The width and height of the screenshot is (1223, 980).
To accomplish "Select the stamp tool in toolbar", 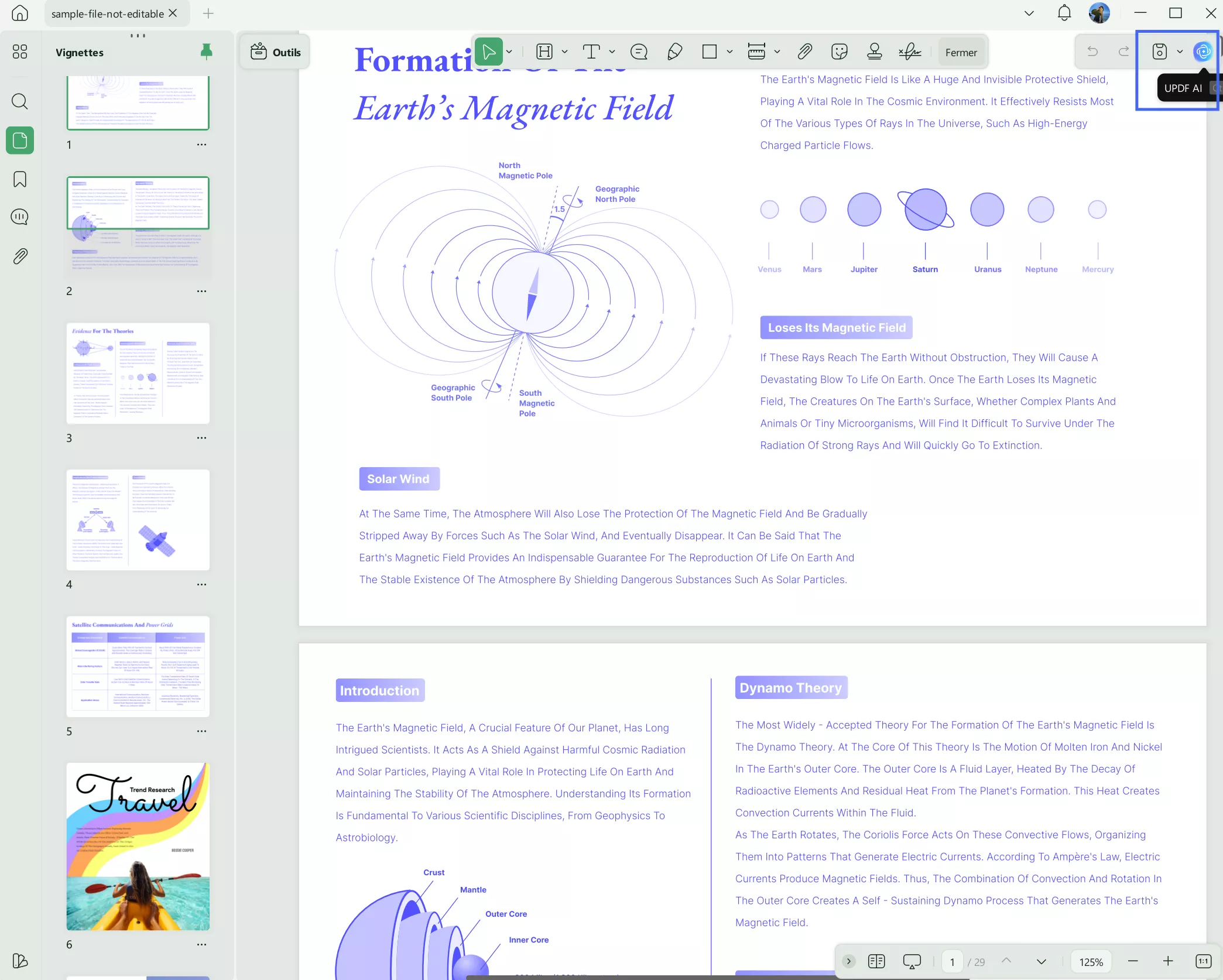I will (x=874, y=52).
